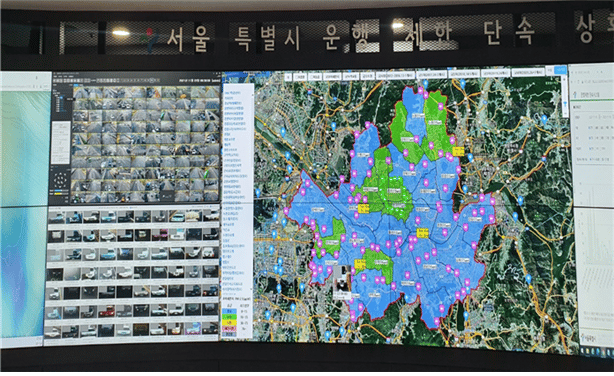Toggle the second checkbox in the map top toolbar

(x=314, y=77)
